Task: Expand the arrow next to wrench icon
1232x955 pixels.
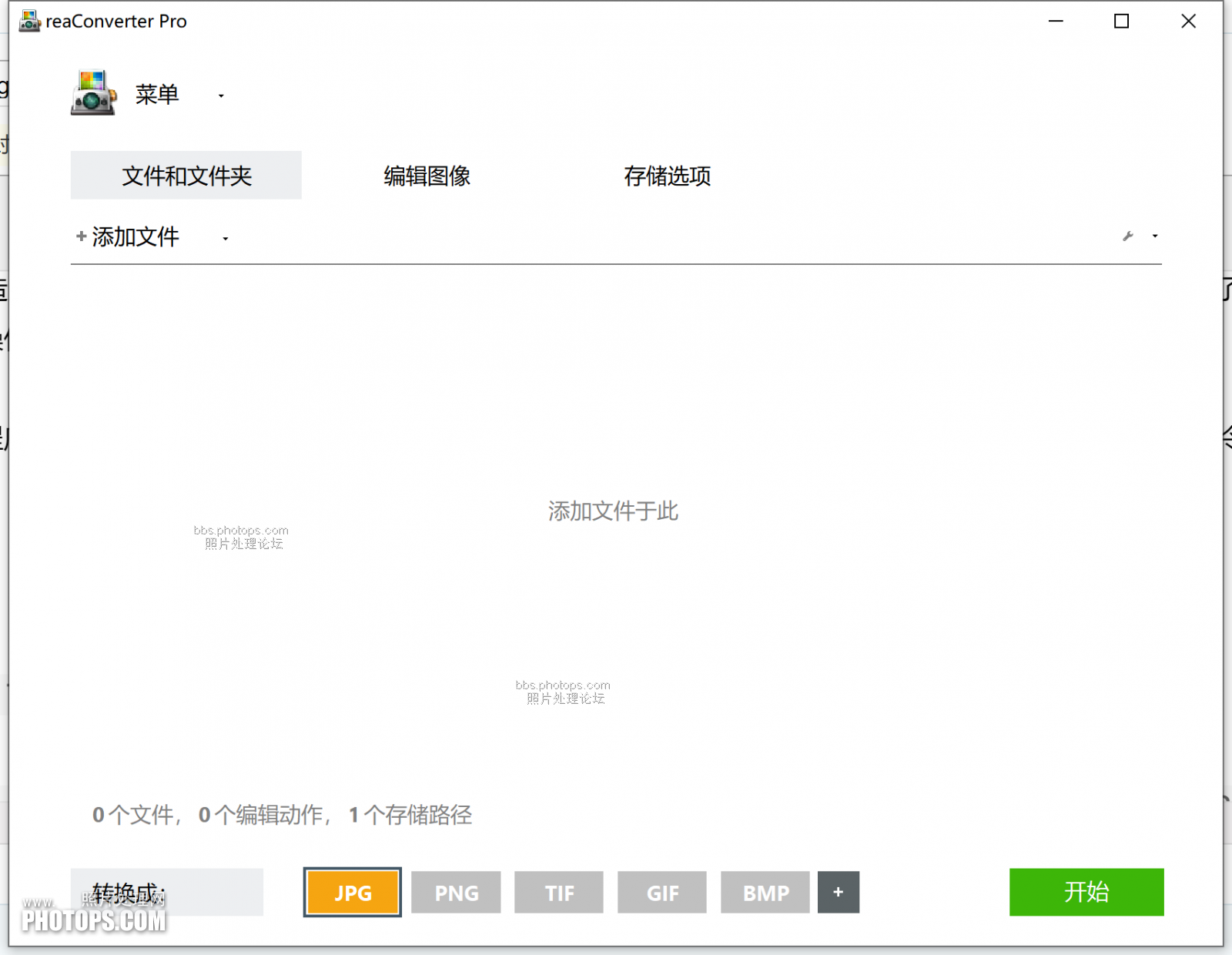Action: [1155, 236]
